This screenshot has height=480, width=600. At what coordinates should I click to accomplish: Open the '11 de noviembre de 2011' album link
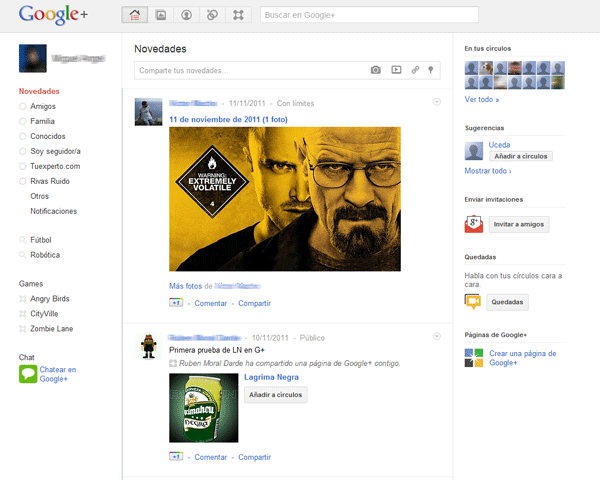(228, 119)
